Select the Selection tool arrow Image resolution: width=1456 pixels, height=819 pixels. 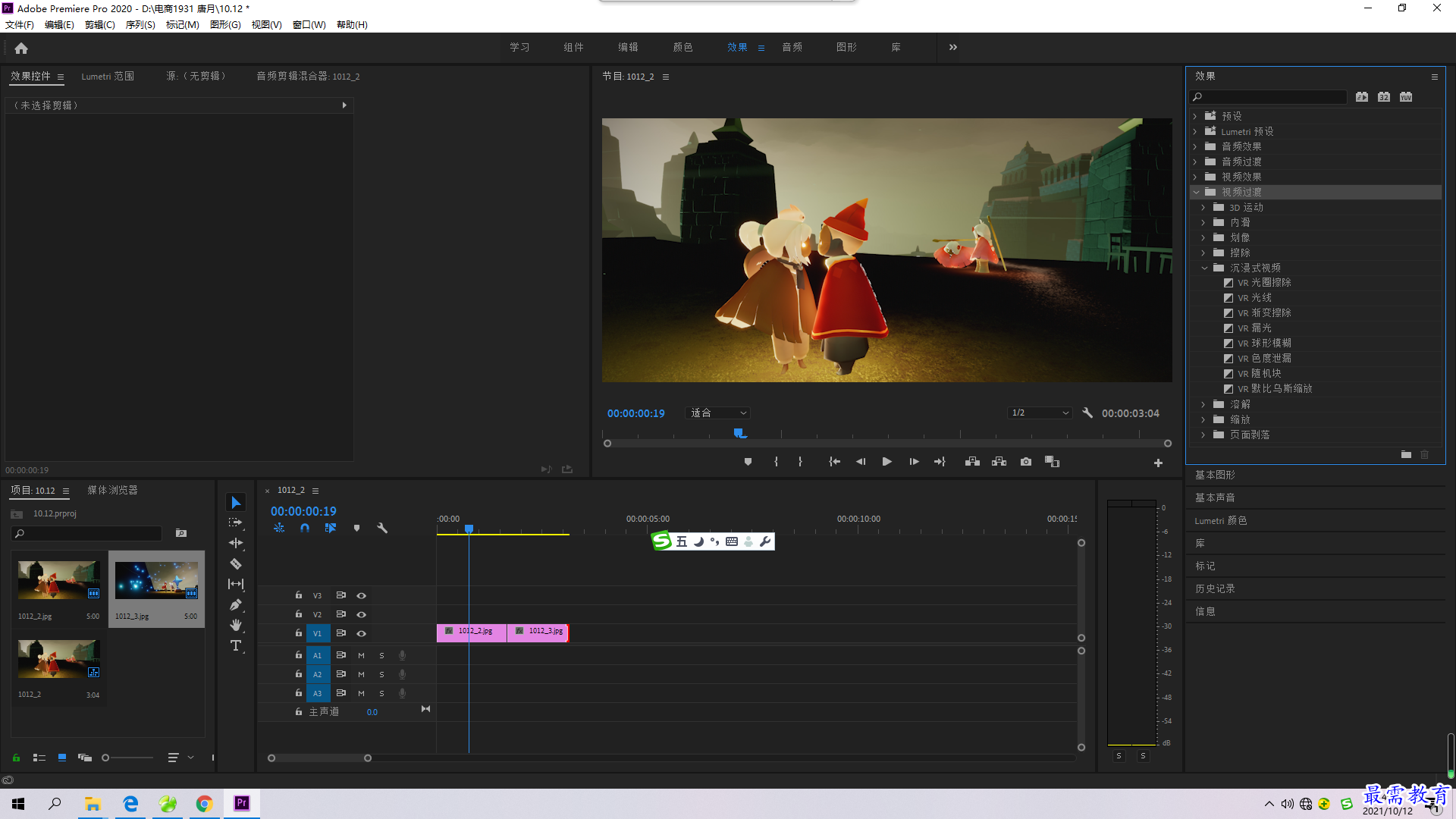(236, 503)
